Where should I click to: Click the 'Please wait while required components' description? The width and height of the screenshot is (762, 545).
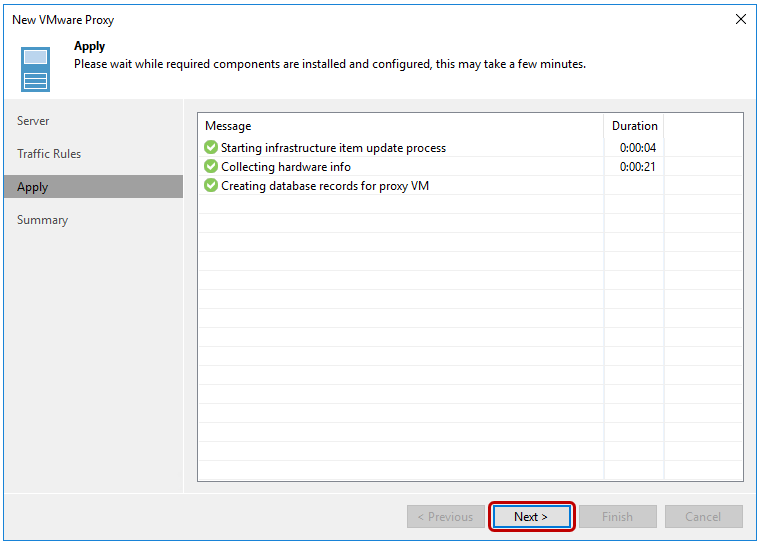coord(330,64)
